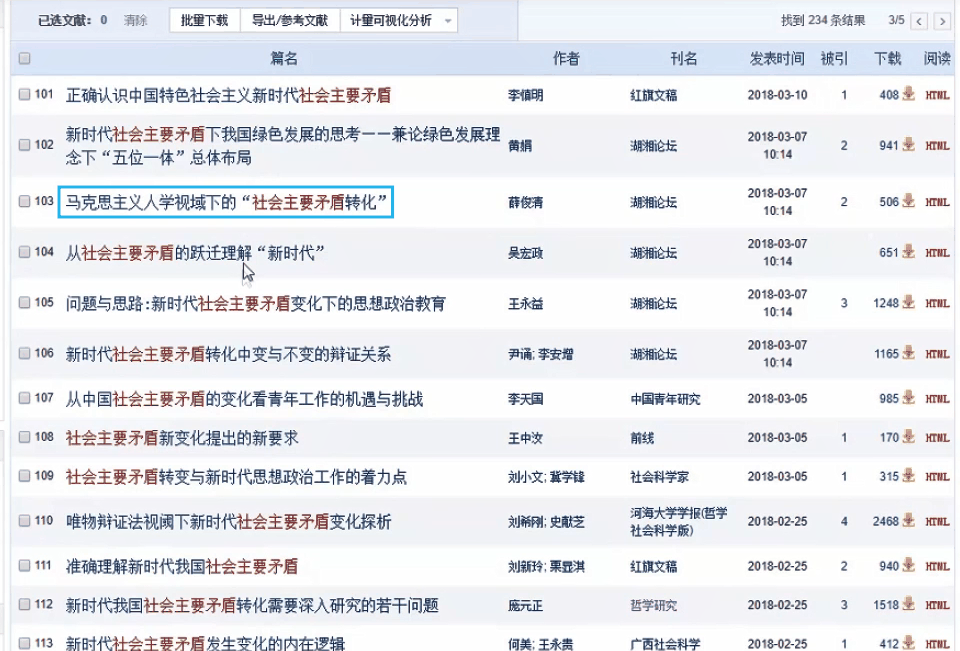Screen dimensions: 960x651
Task: Download article 107 via its download icon
Action: [909, 398]
